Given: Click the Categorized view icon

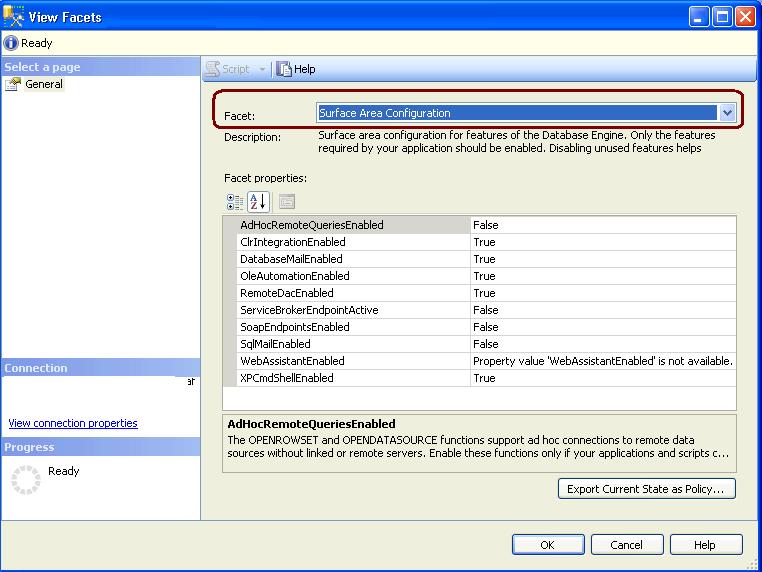Looking at the screenshot, I should click(235, 201).
